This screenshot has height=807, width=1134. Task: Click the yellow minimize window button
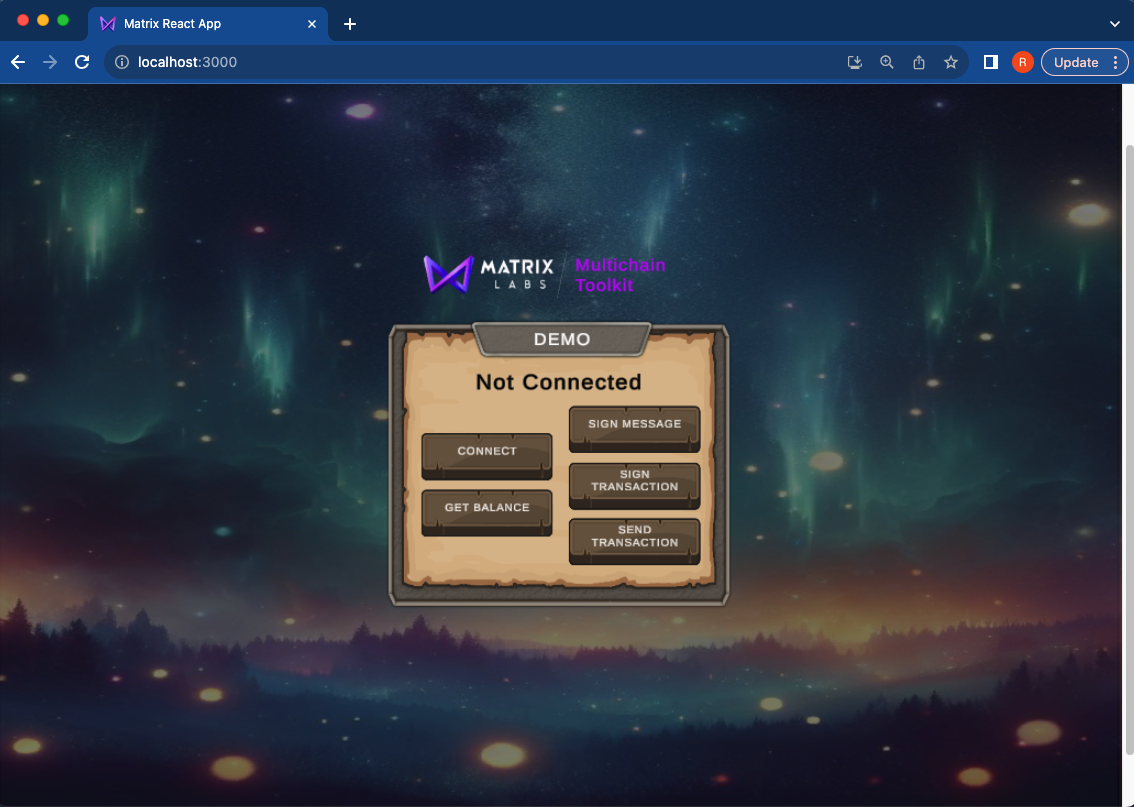point(43,20)
